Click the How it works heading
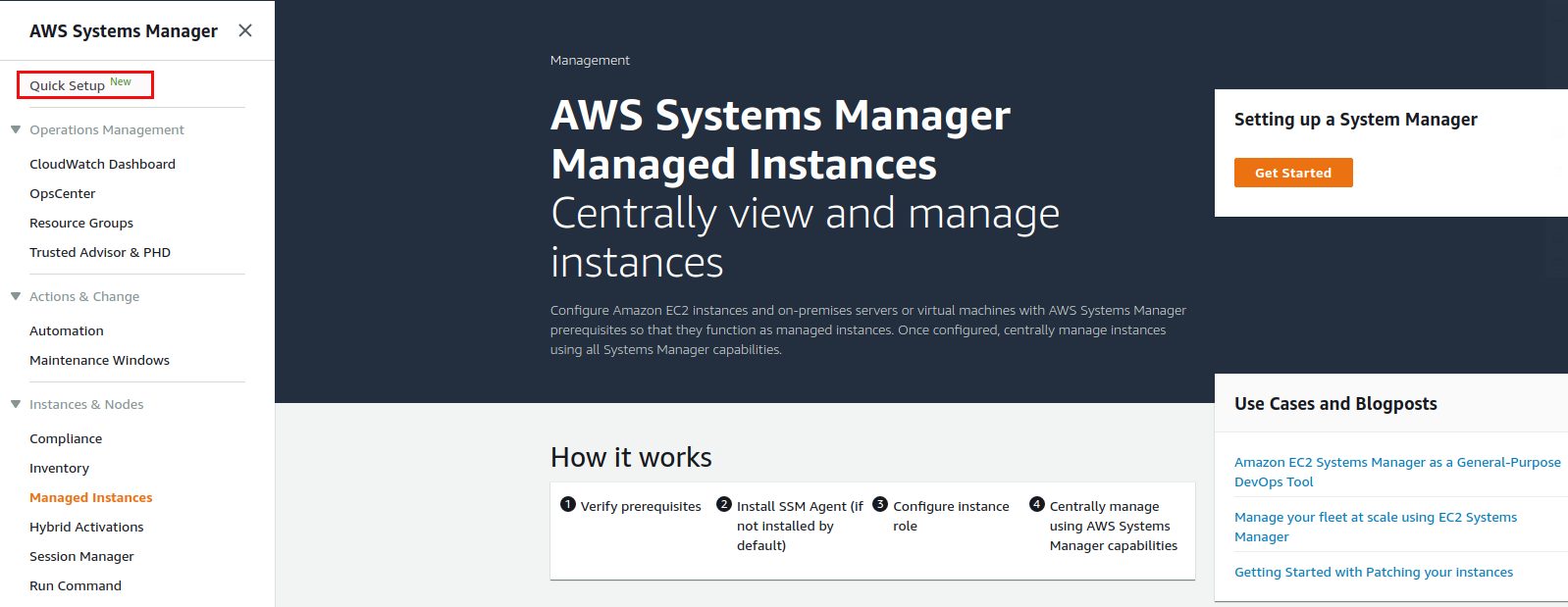 pos(631,457)
